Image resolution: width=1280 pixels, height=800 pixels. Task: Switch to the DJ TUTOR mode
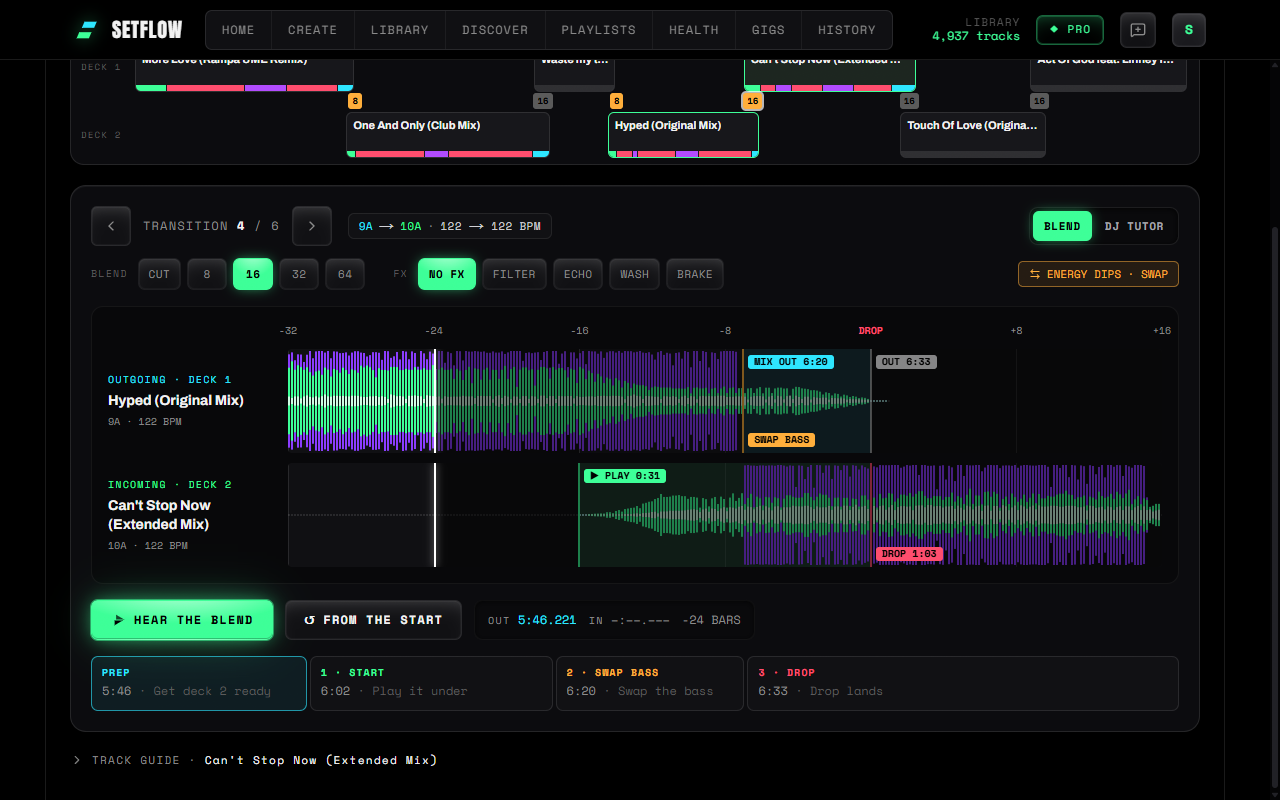click(x=1134, y=226)
